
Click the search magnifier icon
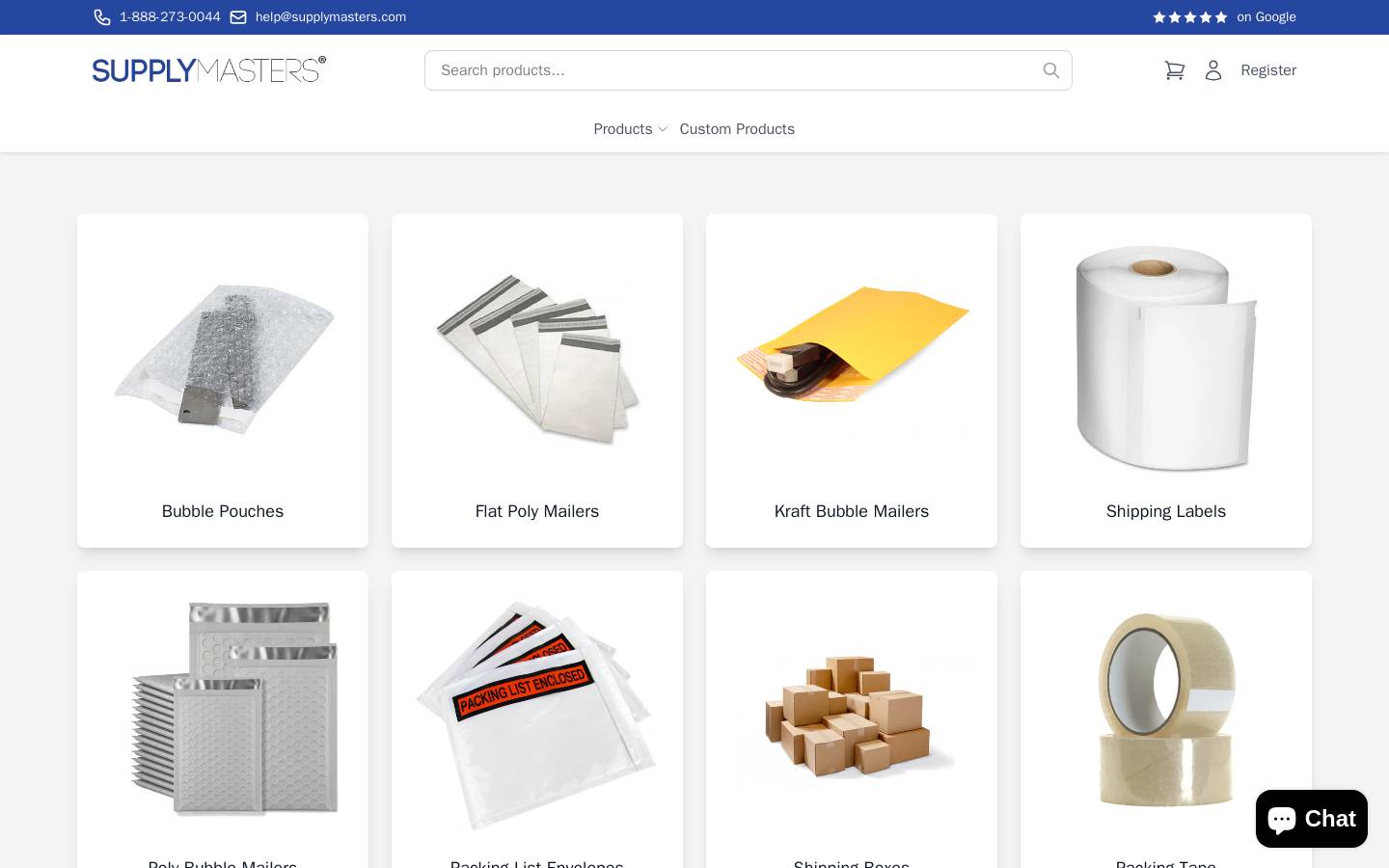tap(1051, 70)
